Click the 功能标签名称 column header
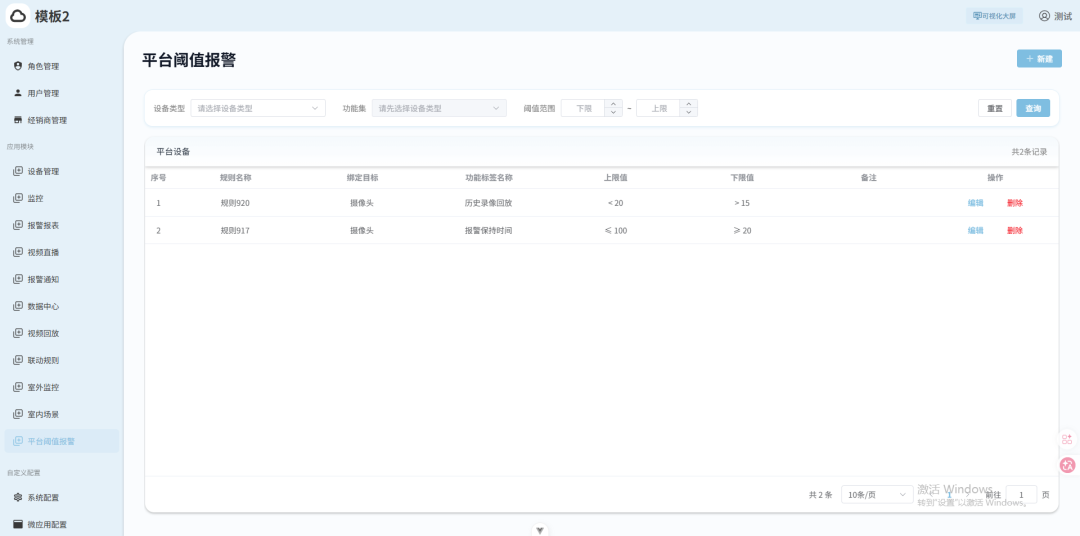This screenshot has height=536, width=1080. tap(488, 177)
